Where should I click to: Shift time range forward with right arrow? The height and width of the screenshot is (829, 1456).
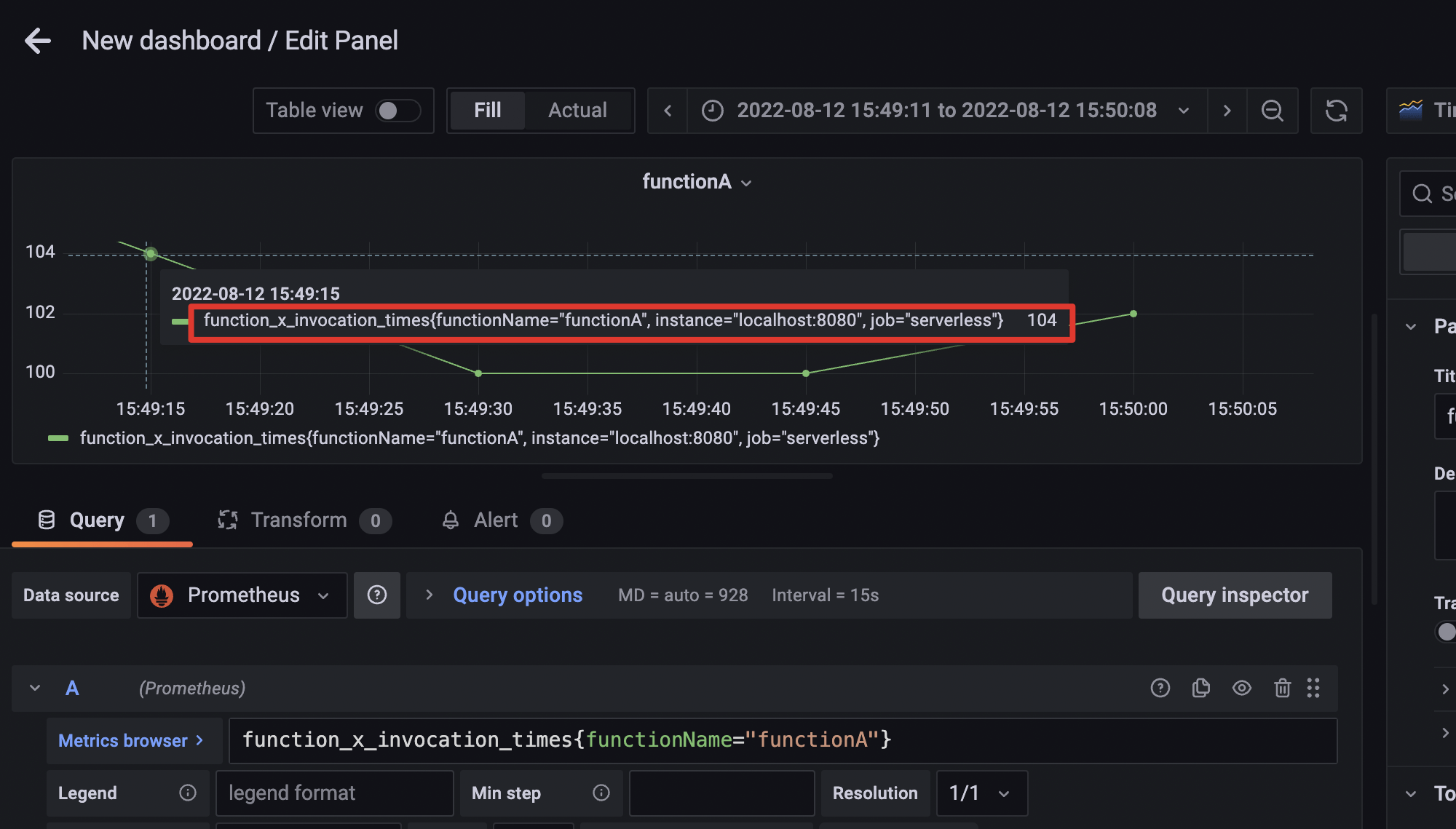click(1227, 111)
